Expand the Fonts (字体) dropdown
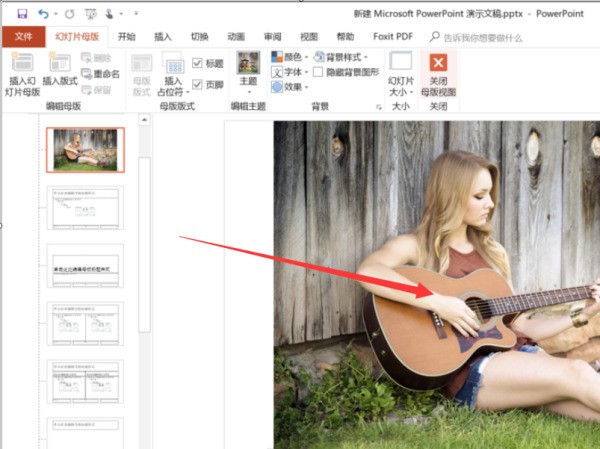The height and width of the screenshot is (449, 600). 289,72
